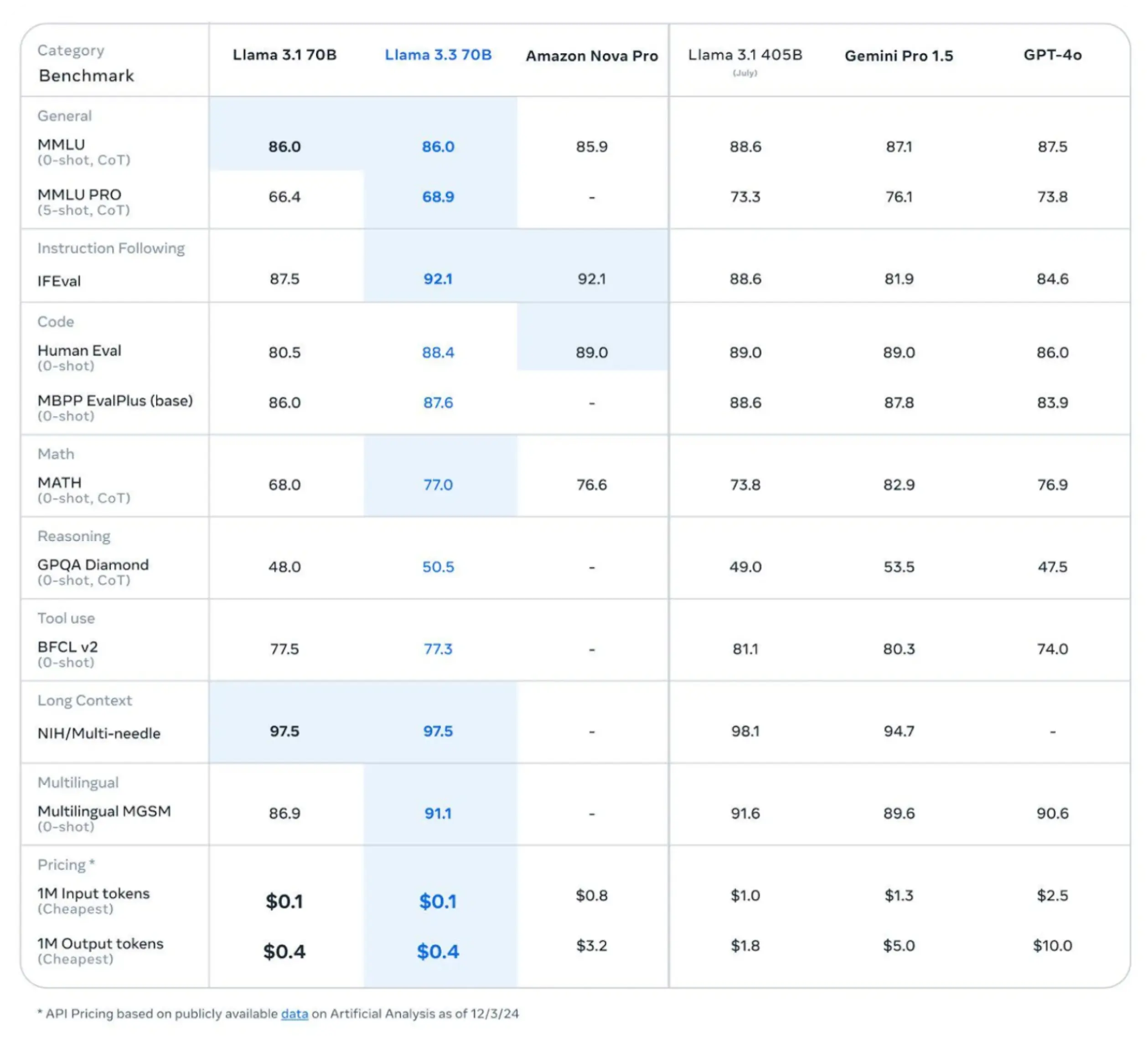Click Gemini Pro 1.5's output token price $5.0
Image resolution: width=1148 pixels, height=1042 pixels.
click(x=899, y=945)
